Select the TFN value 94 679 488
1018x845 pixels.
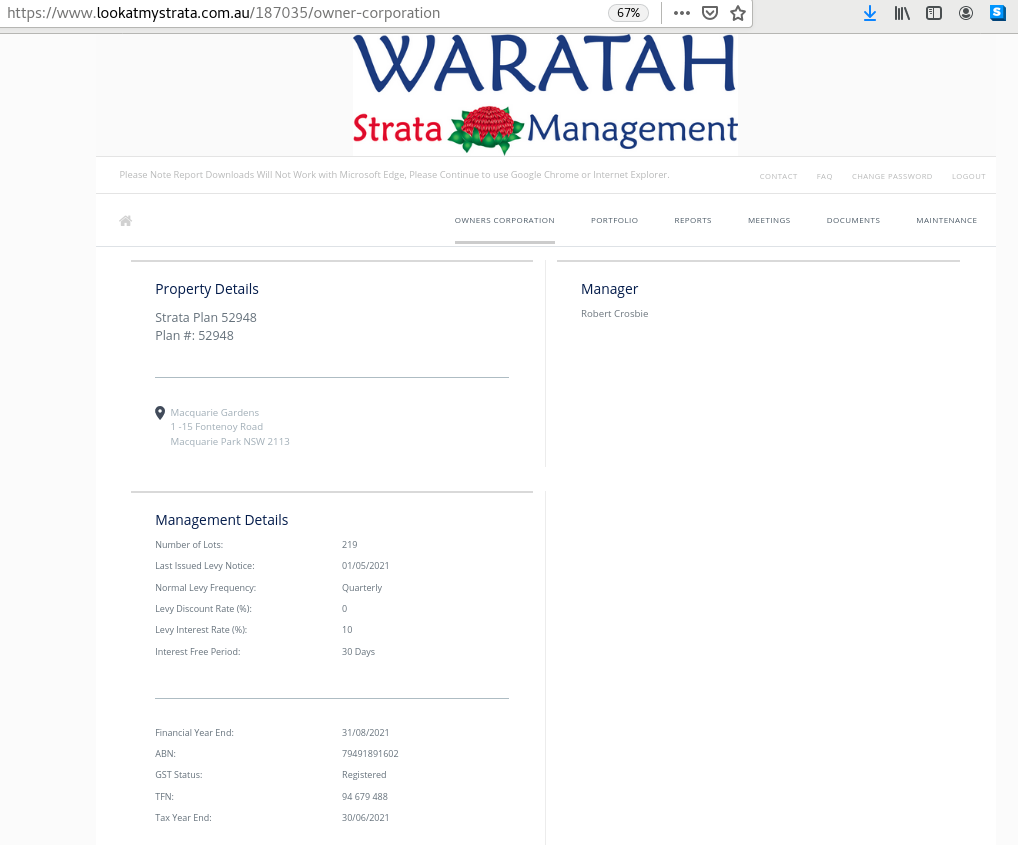click(x=364, y=796)
